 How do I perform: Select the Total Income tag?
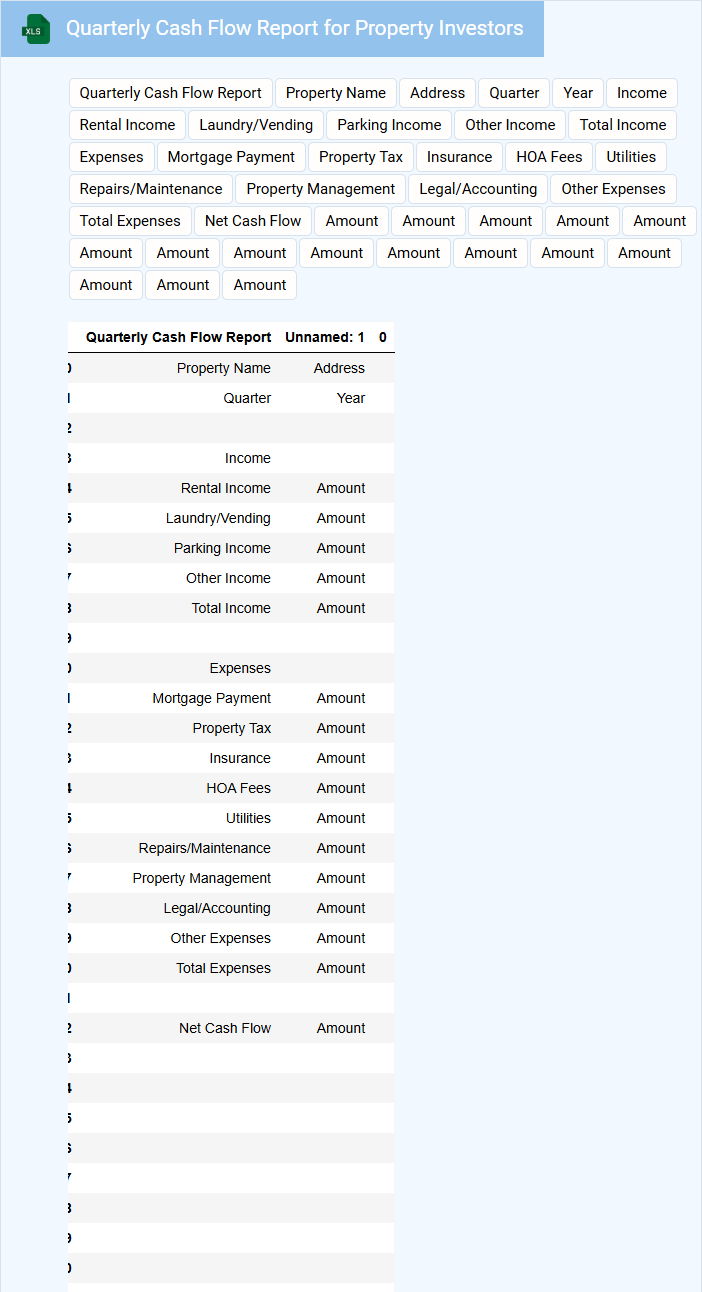click(x=623, y=125)
